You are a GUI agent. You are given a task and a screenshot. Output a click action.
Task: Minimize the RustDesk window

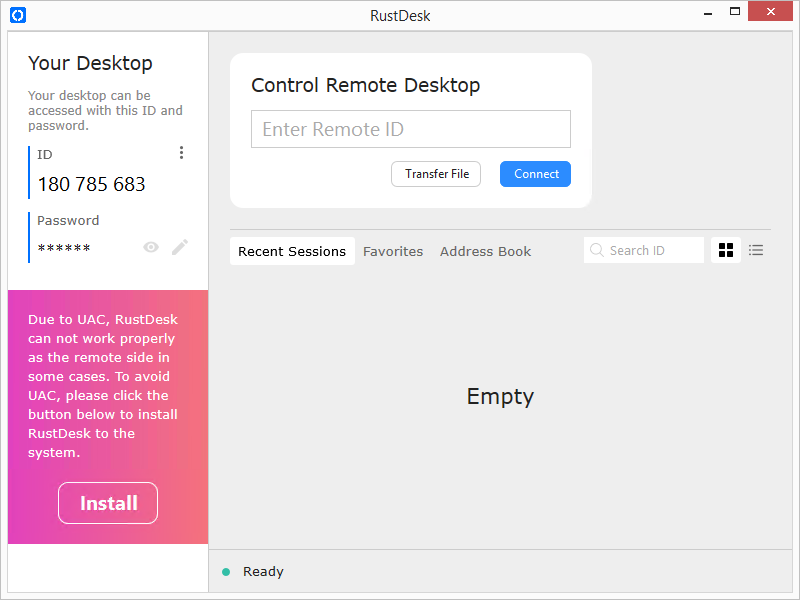(708, 12)
